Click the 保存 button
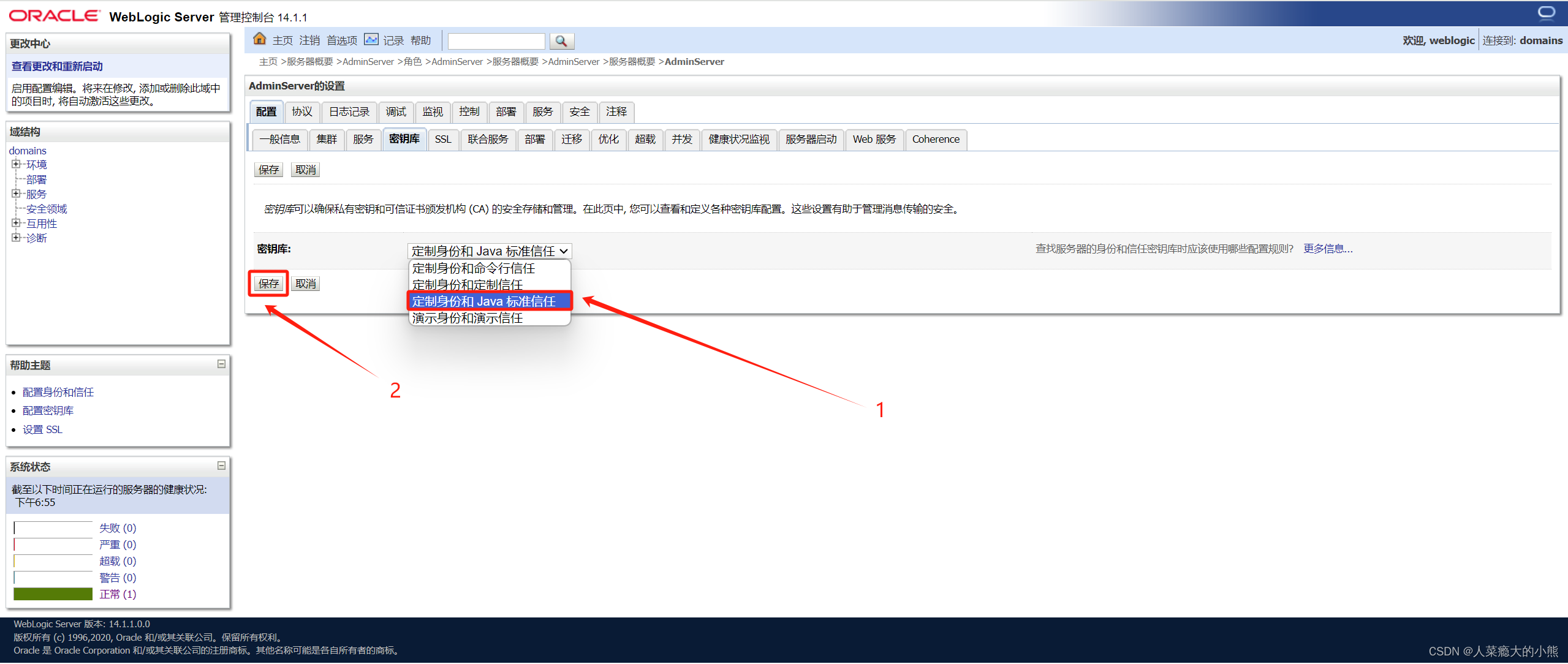 click(x=268, y=283)
